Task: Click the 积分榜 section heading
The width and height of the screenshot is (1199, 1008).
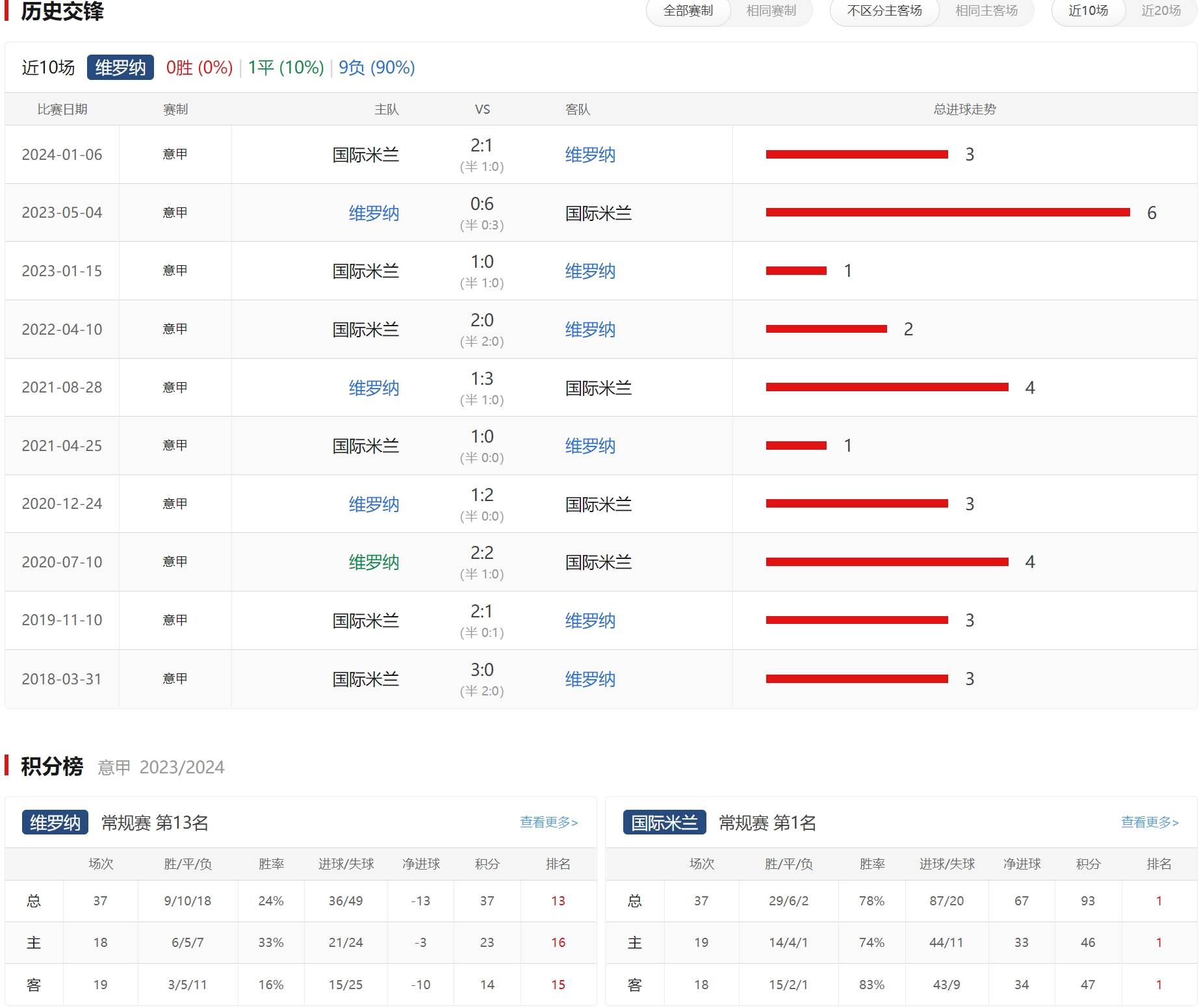Action: click(x=52, y=766)
